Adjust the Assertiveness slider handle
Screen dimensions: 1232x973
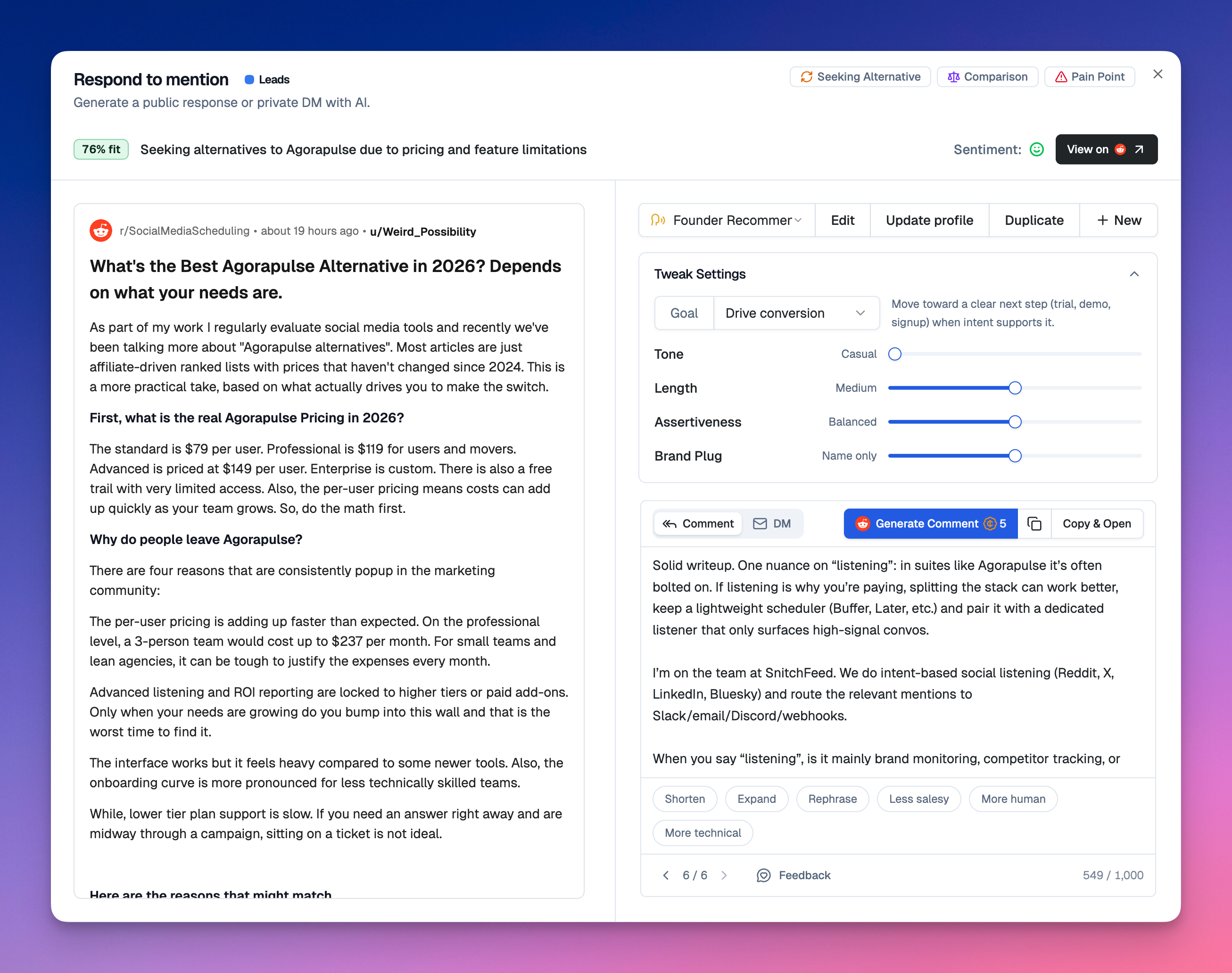pyautogui.click(x=1014, y=421)
